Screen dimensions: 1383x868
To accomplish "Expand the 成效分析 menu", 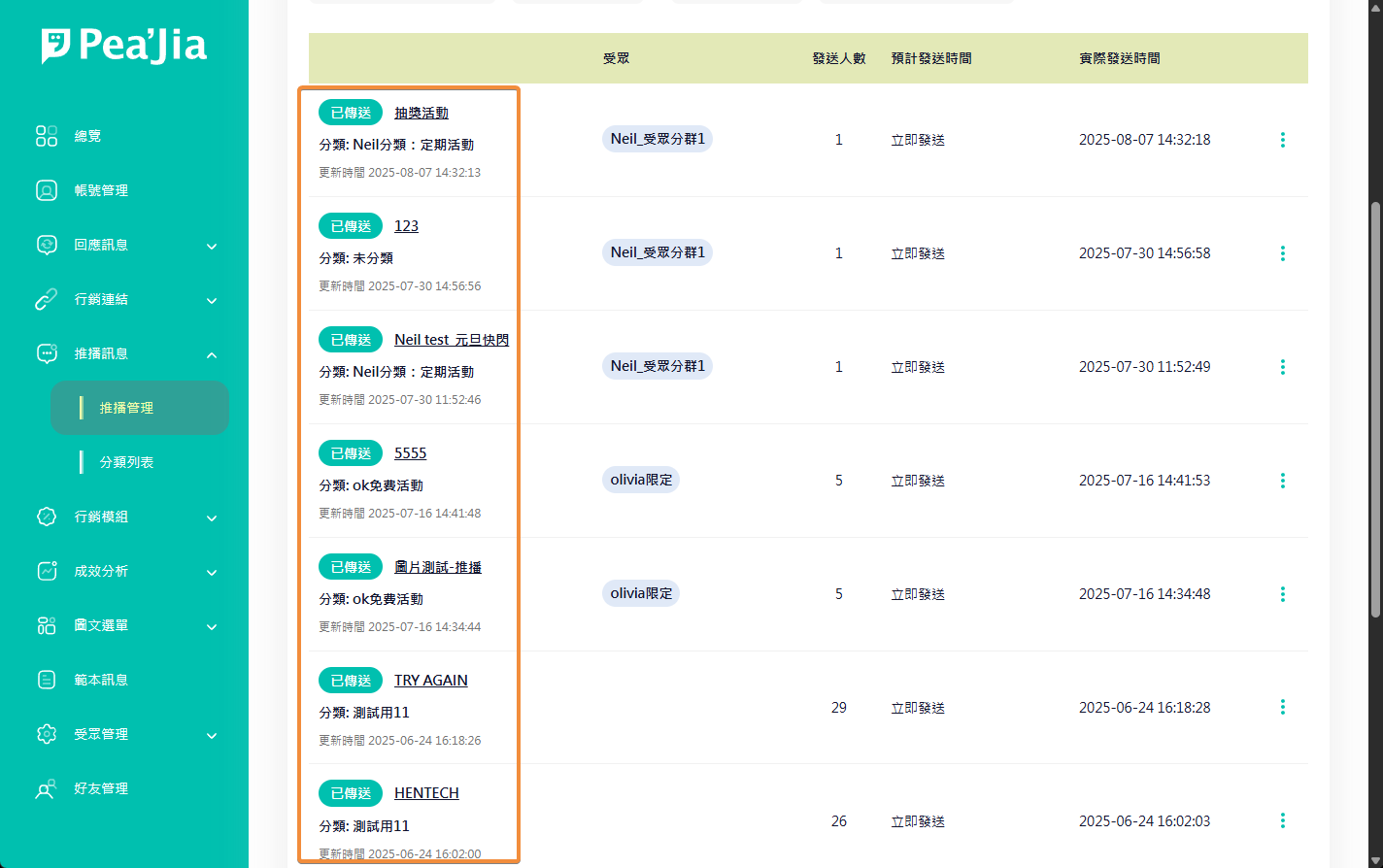I will (x=212, y=572).
